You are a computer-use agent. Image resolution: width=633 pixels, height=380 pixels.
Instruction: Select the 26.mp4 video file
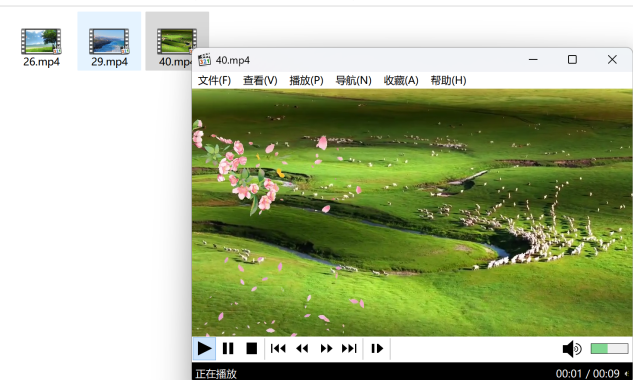41,47
